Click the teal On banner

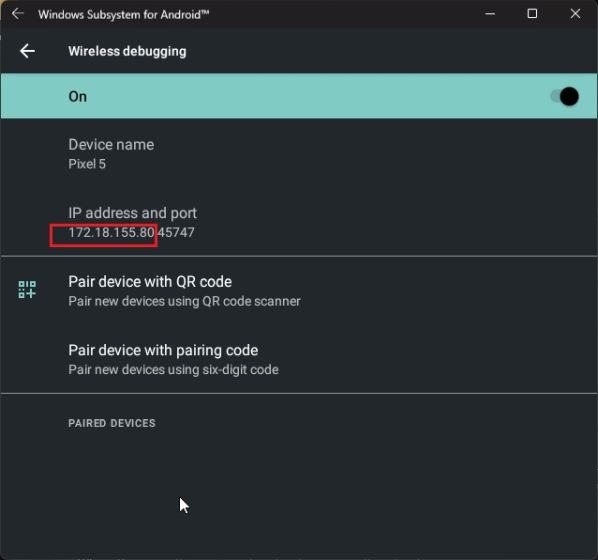[299, 96]
